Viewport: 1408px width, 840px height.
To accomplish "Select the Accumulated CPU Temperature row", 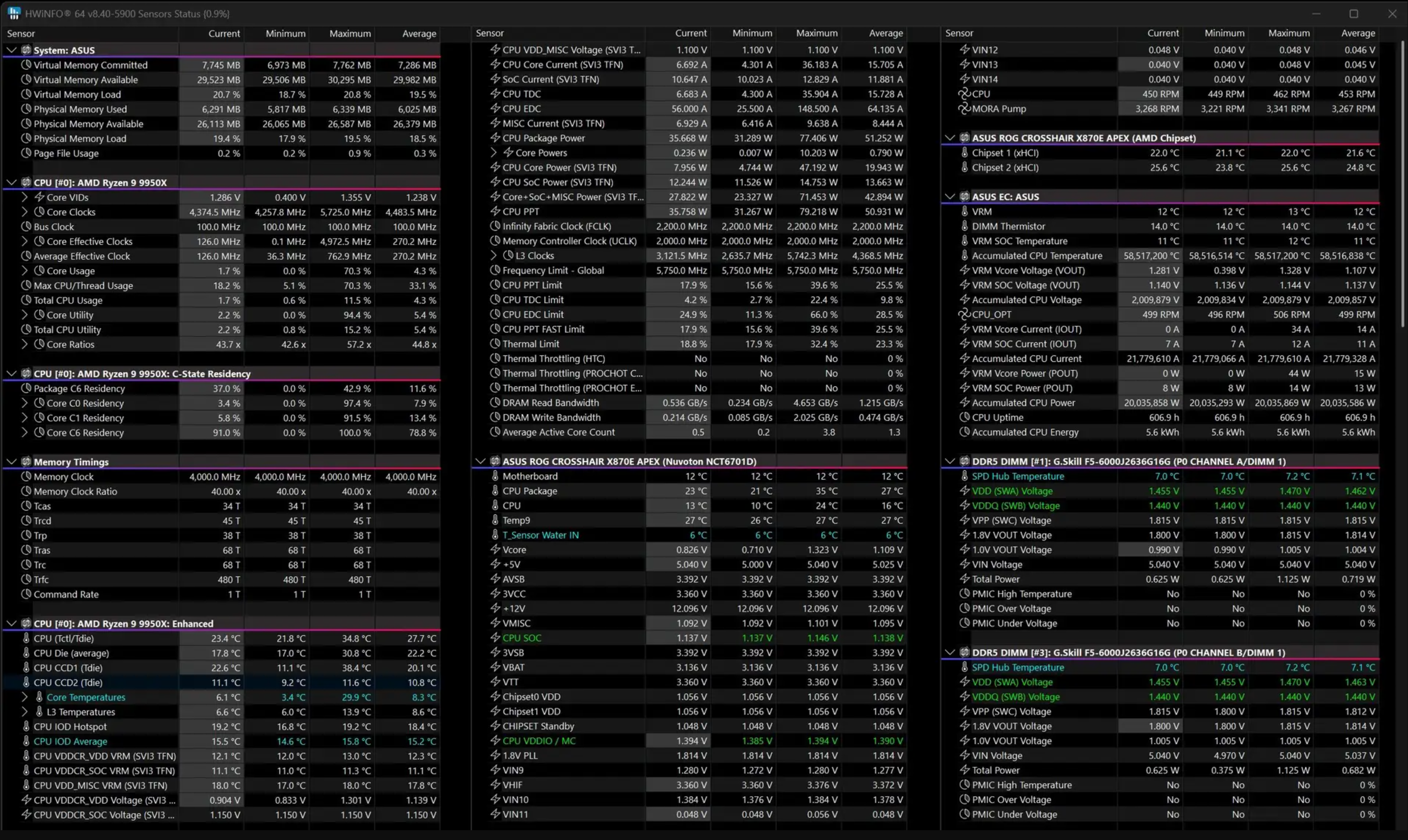I will pyautogui.click(x=1037, y=256).
